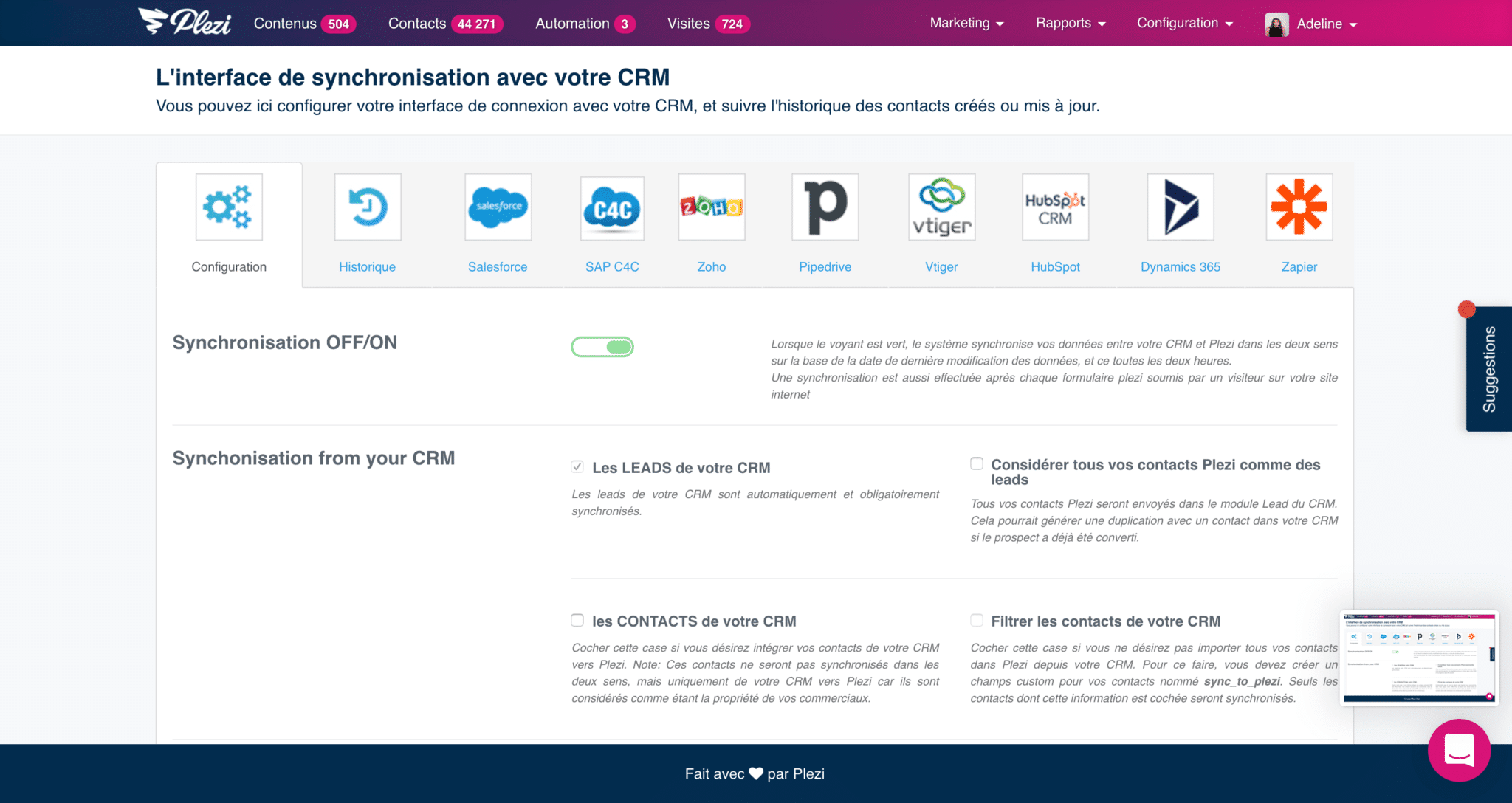Open the Suggestions side panel
Image resolution: width=1512 pixels, height=803 pixels.
1489,369
